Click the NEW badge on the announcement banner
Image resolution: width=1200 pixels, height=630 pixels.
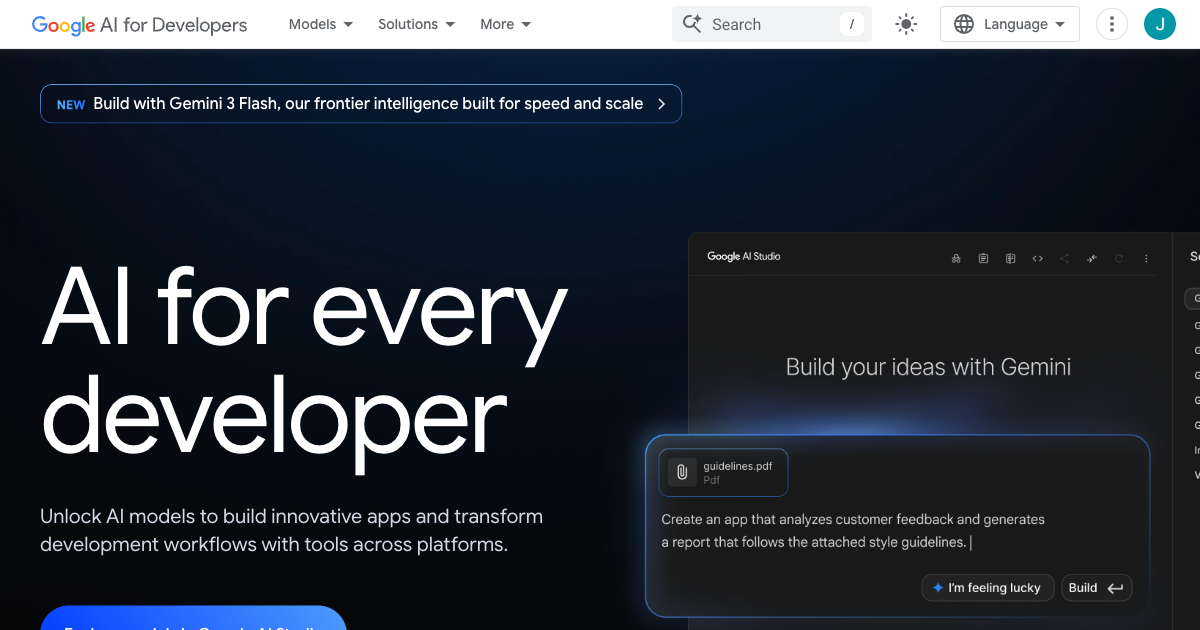pos(71,104)
